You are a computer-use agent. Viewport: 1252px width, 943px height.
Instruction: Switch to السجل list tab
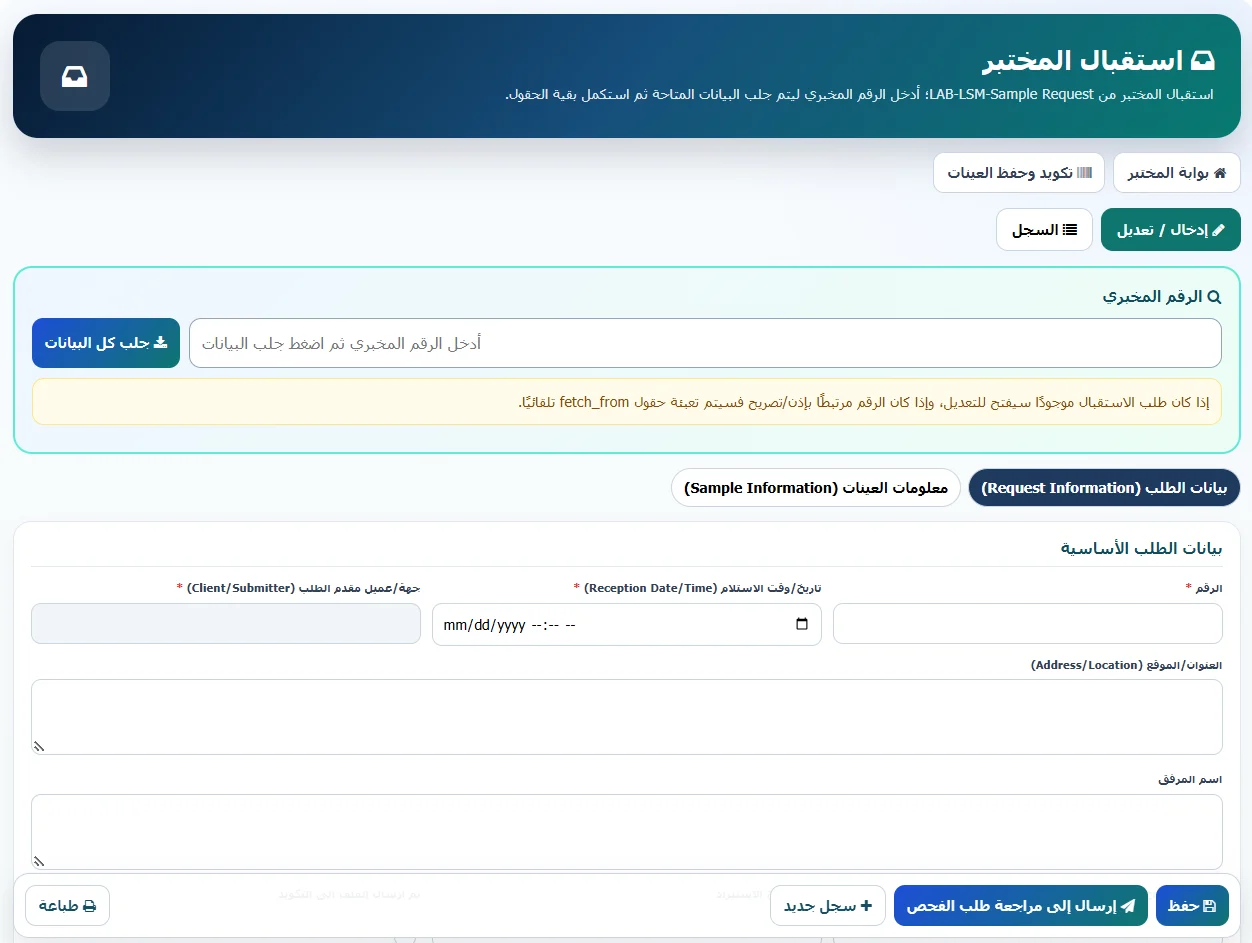pos(1044,230)
